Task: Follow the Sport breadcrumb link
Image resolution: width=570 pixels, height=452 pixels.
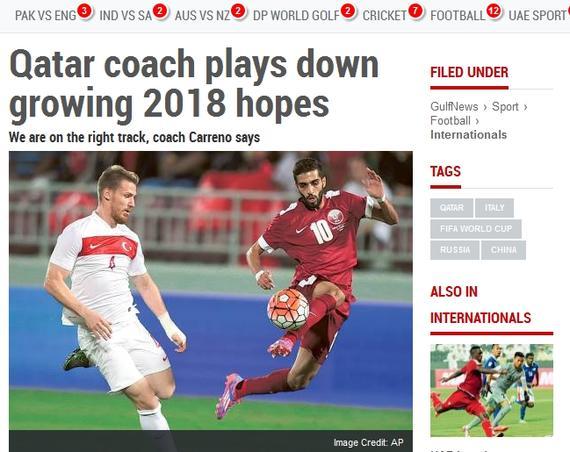Action: tap(505, 107)
